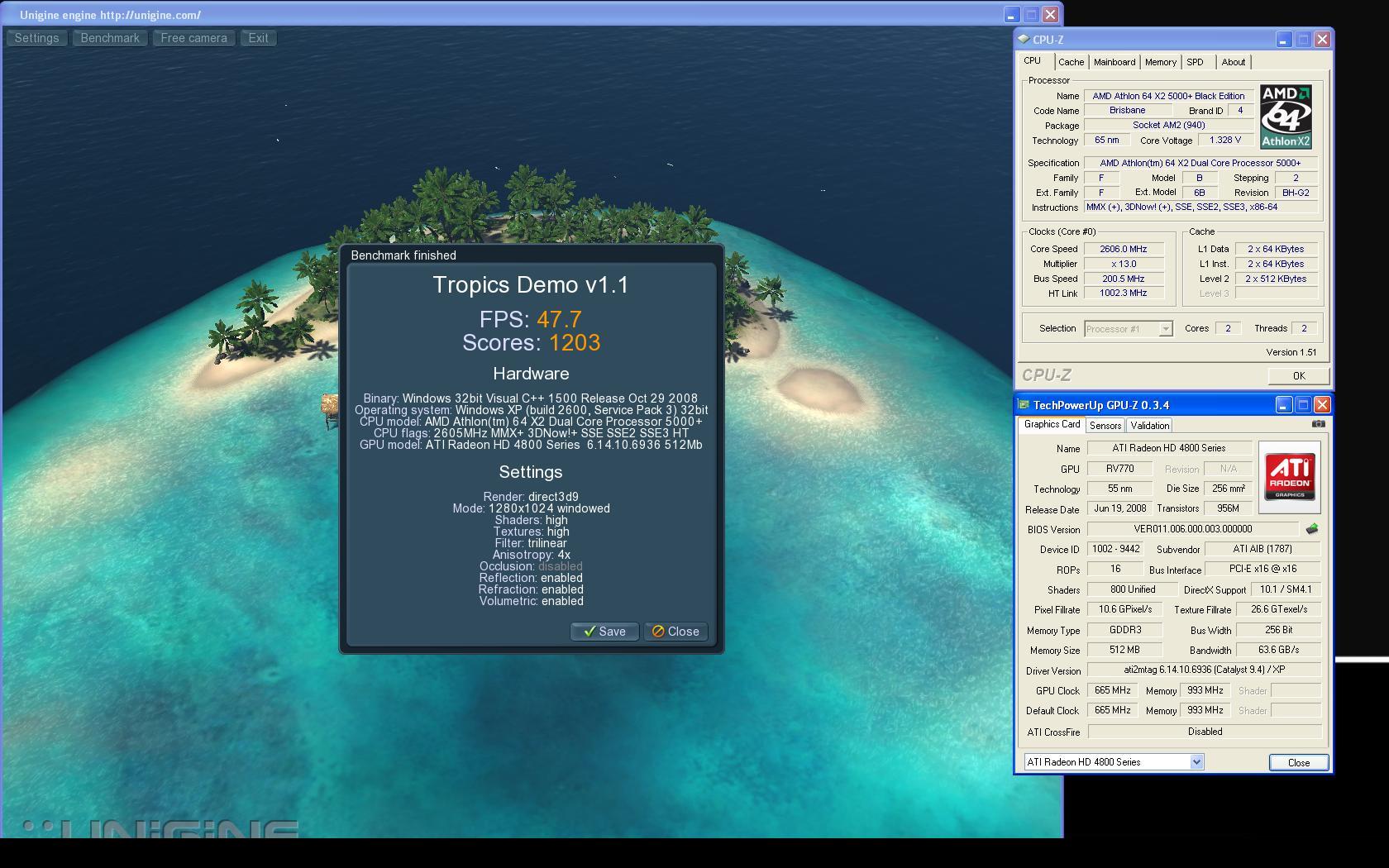Click the GPU-Z Name value ATI Radeon HD 4800 Series
This screenshot has width=1389, height=868.
click(1169, 448)
